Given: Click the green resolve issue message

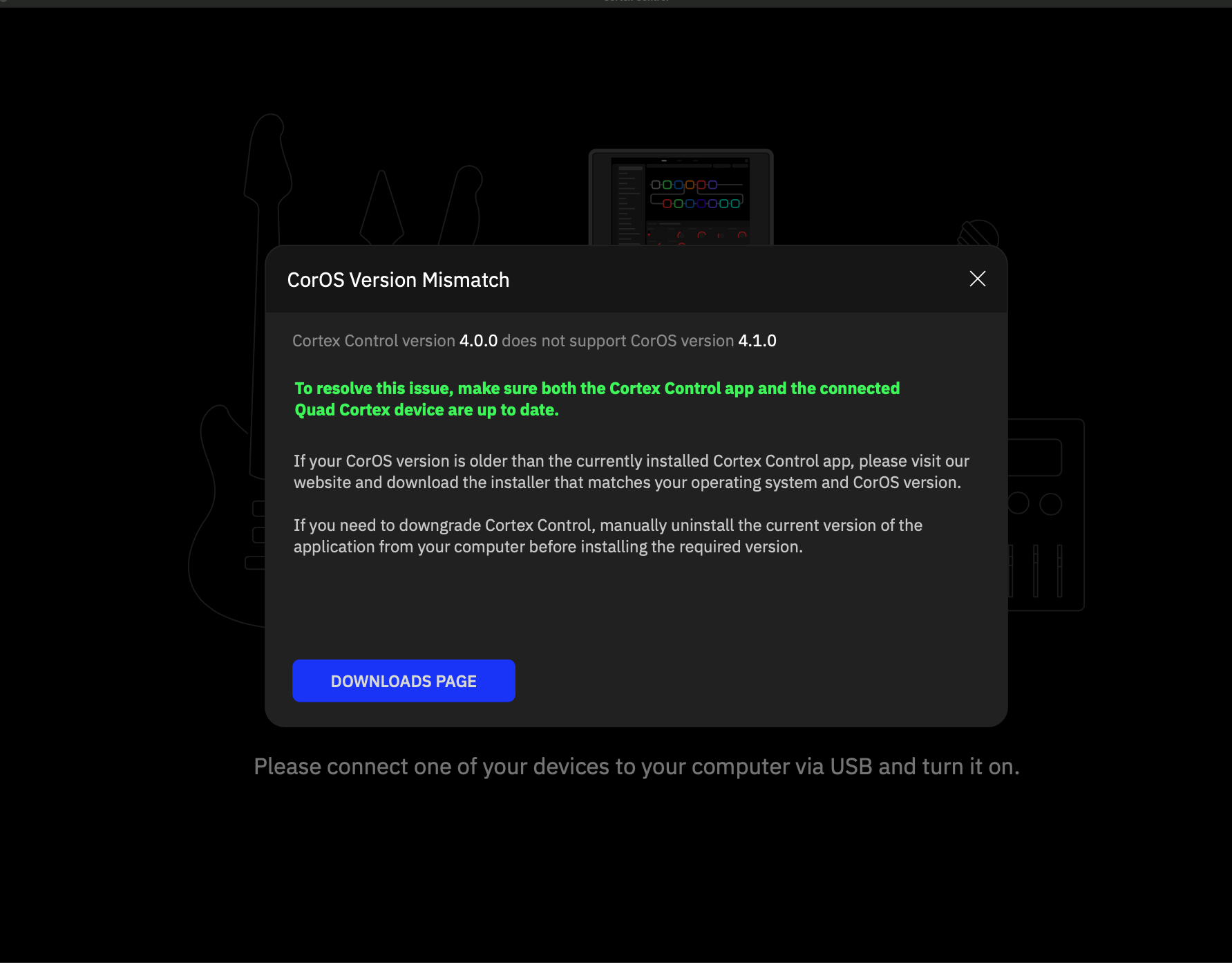Looking at the screenshot, I should (x=597, y=399).
